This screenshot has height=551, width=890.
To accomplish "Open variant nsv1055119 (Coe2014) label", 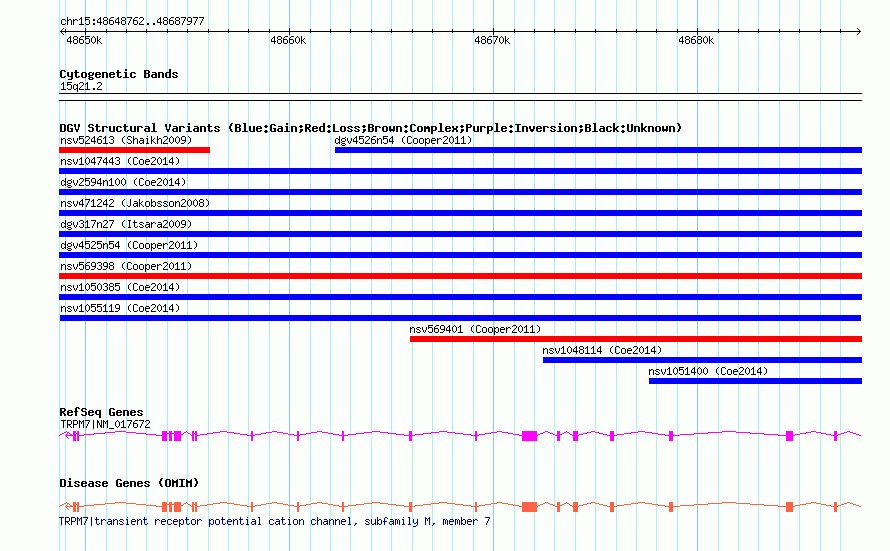I will click(x=120, y=308).
